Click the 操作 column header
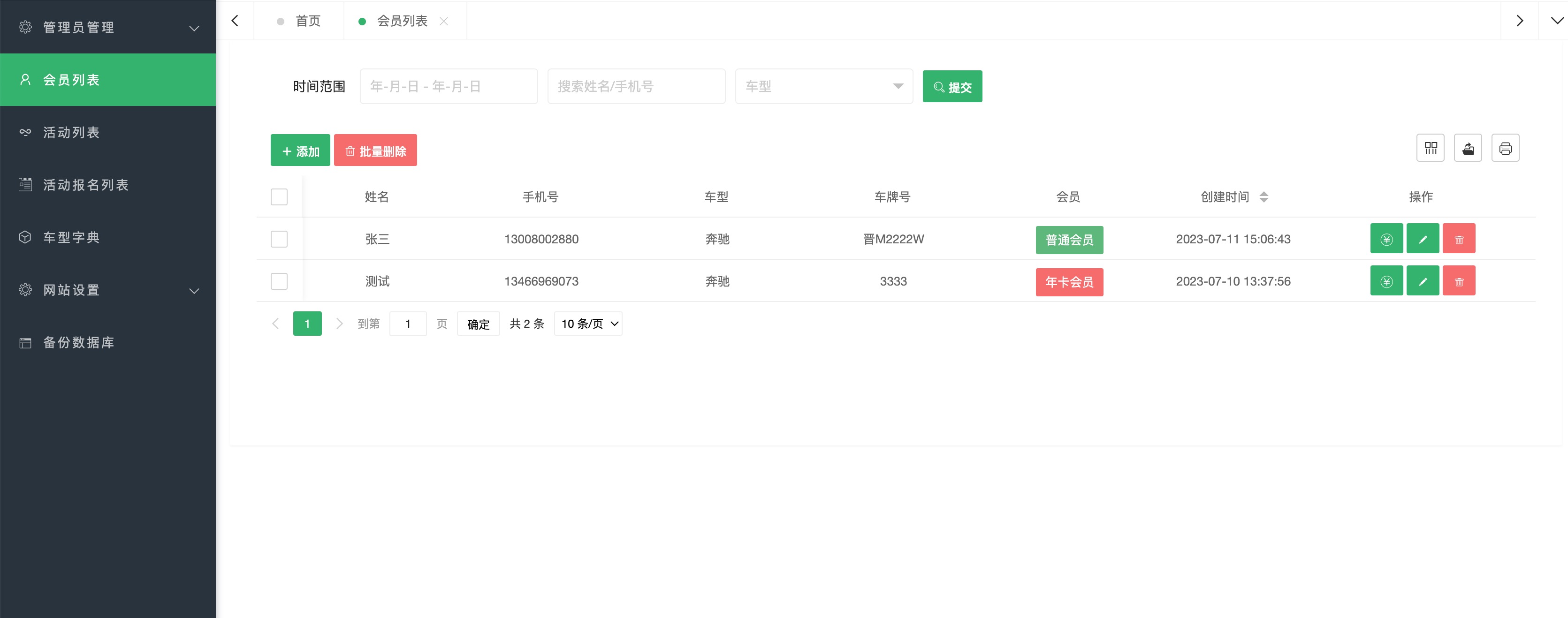Image resolution: width=1568 pixels, height=618 pixels. point(1421,196)
